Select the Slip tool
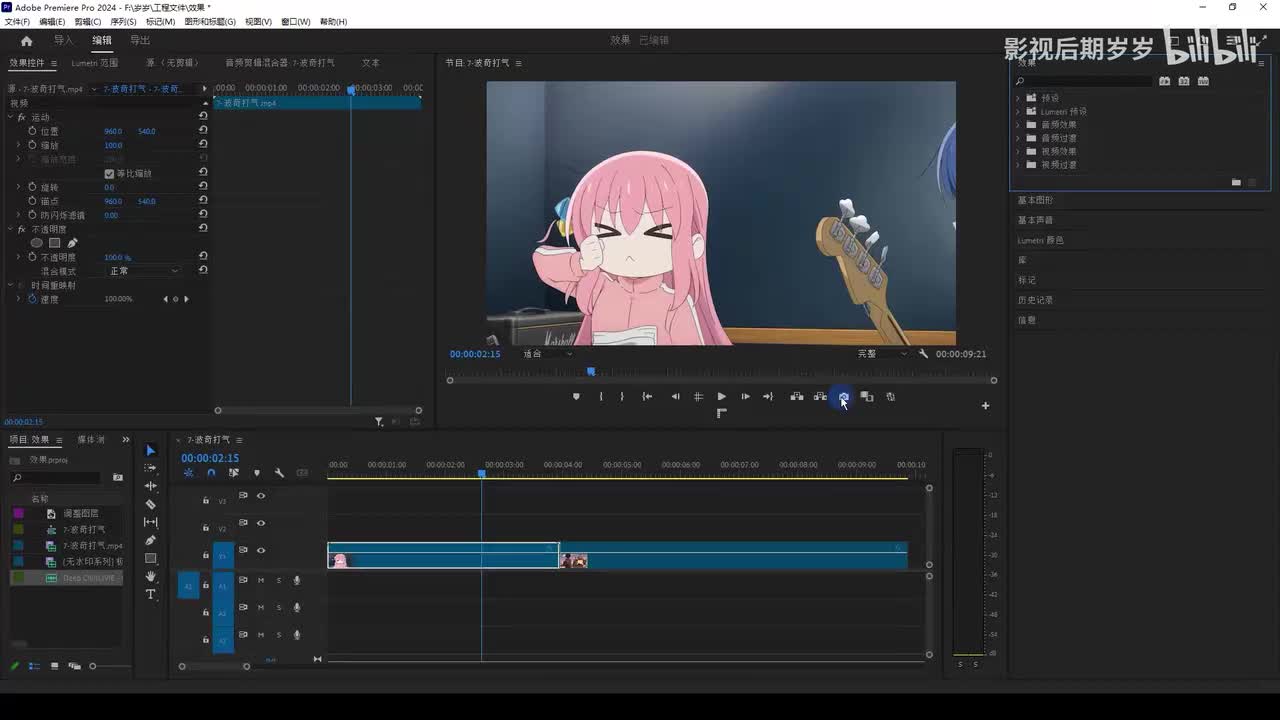The image size is (1280, 720). (x=151, y=522)
